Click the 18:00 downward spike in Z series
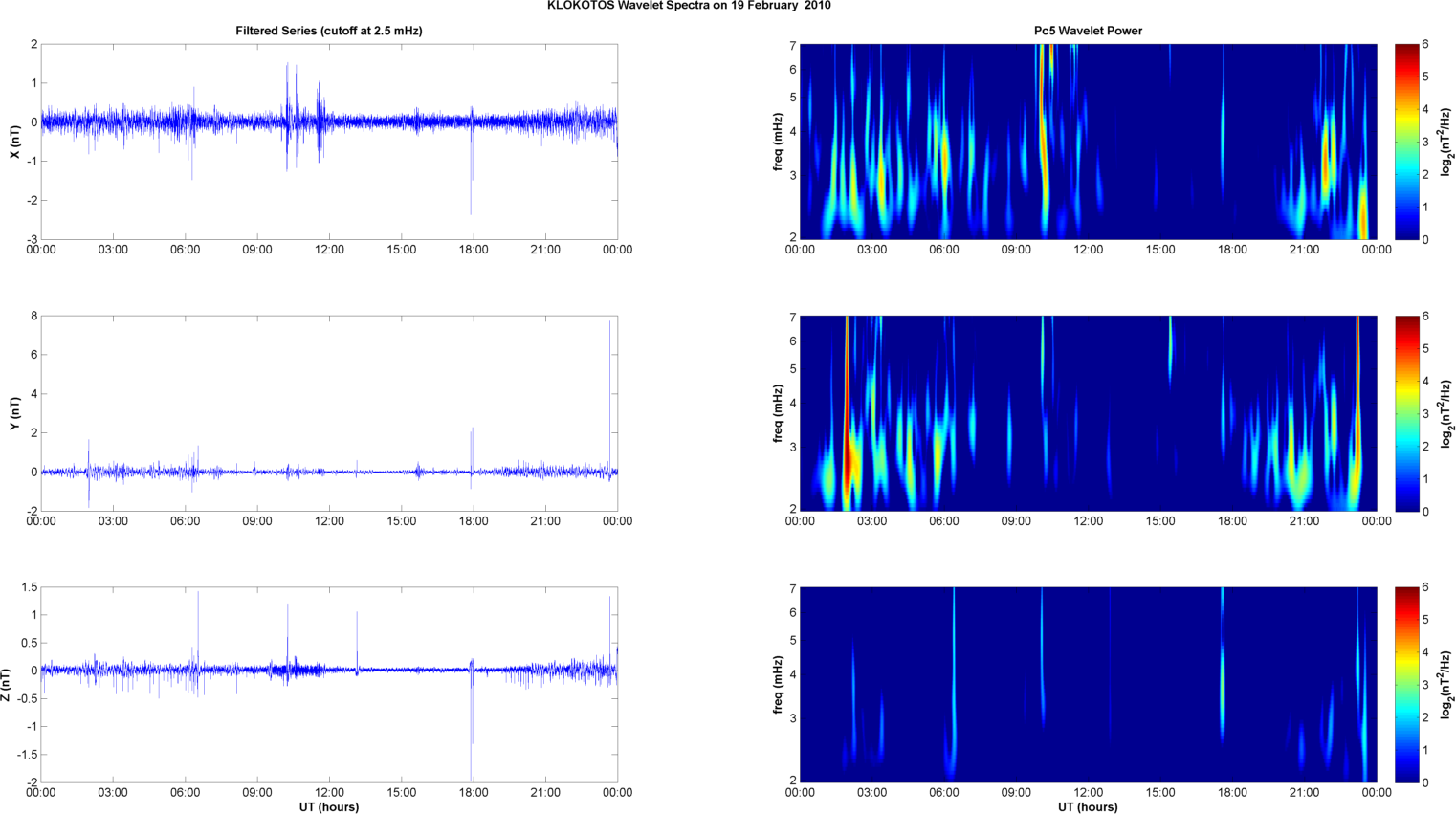Screen dimensions: 1456x814 [x=472, y=725]
